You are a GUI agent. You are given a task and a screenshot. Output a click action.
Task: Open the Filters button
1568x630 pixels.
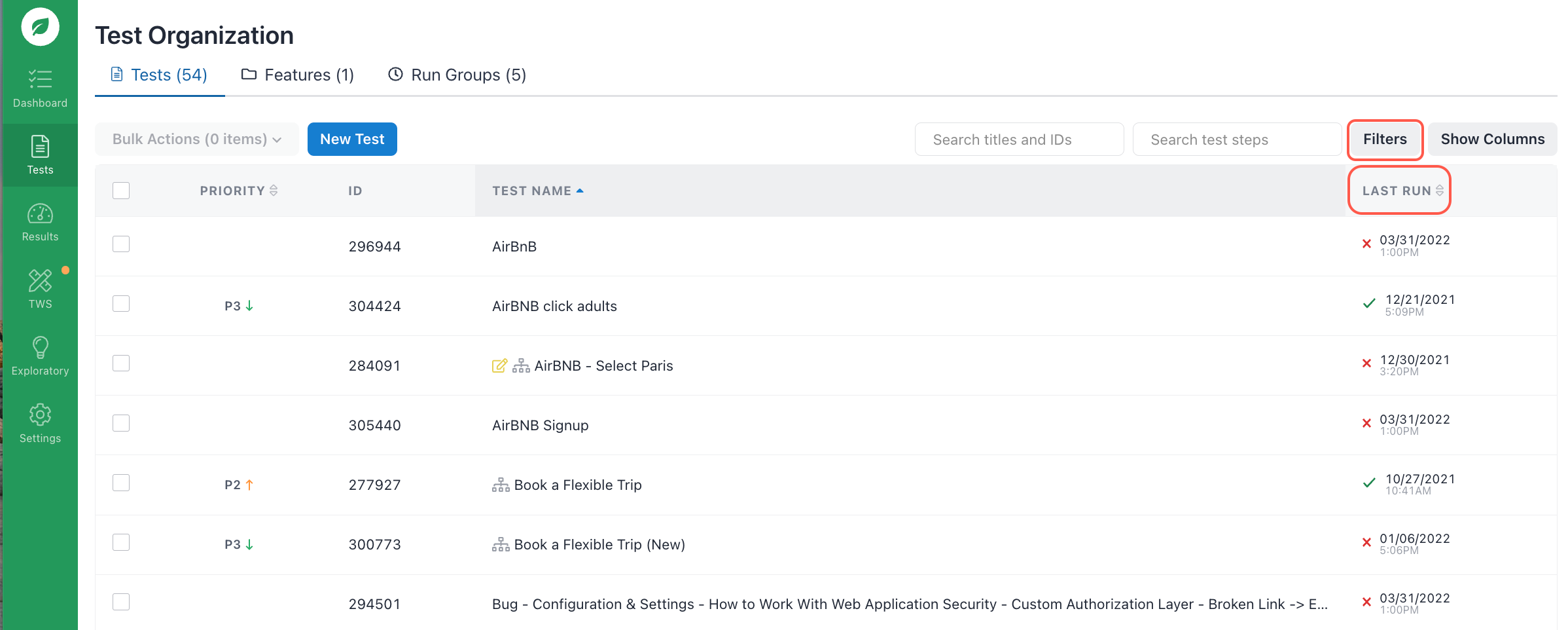tap(1385, 139)
